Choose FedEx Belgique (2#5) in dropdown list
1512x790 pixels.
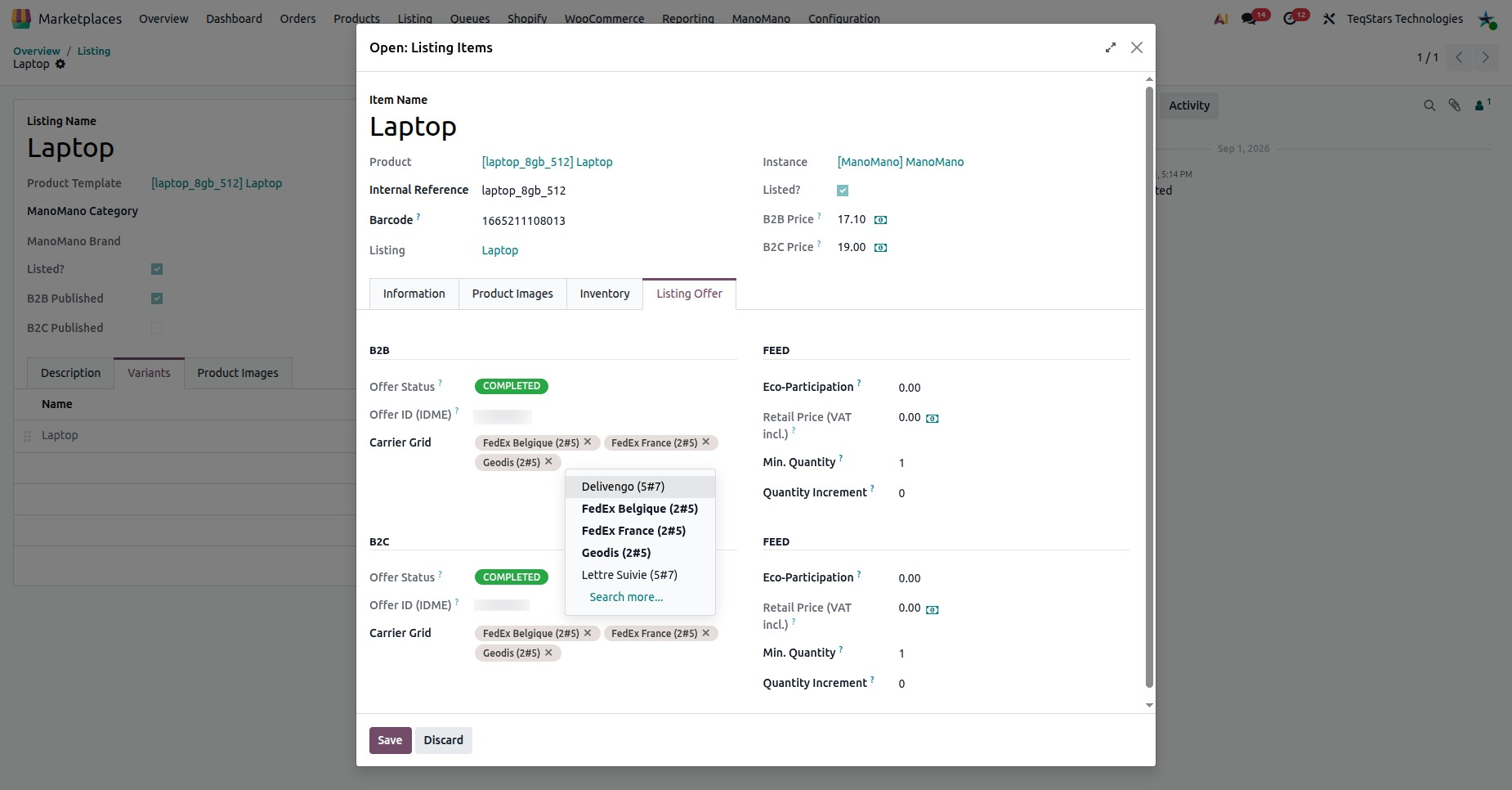click(640, 509)
